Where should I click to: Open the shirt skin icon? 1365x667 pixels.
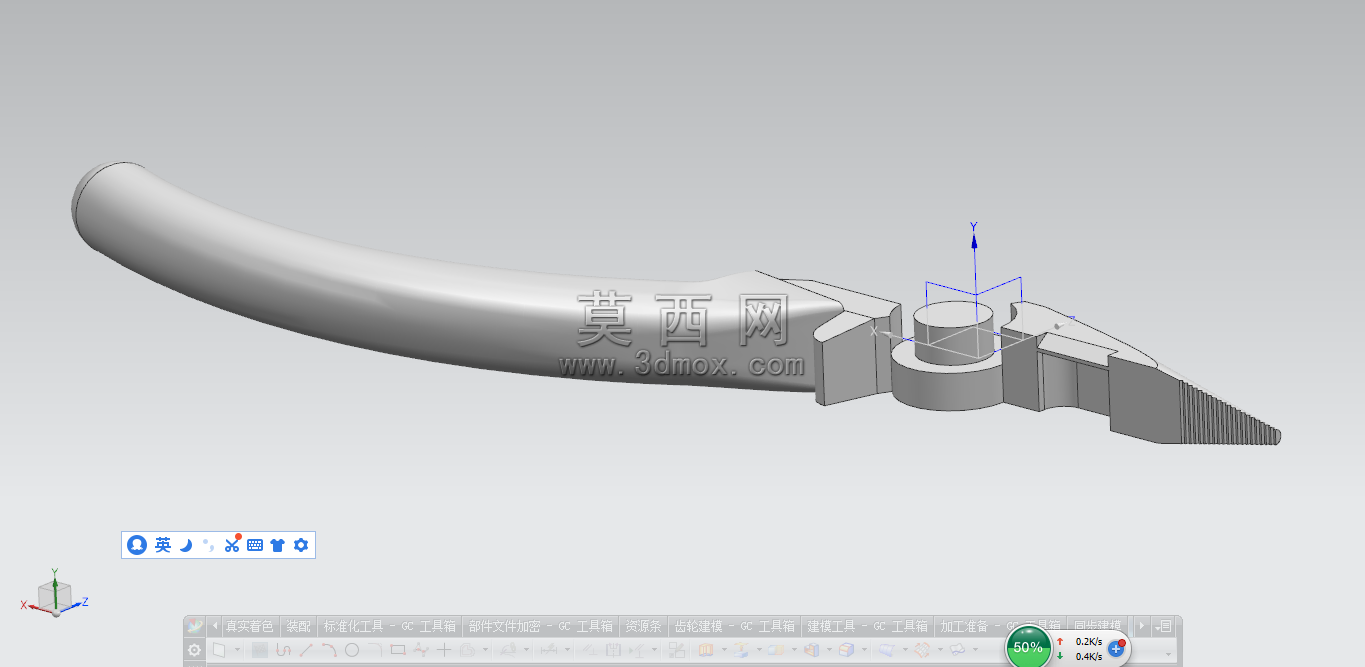(278, 545)
